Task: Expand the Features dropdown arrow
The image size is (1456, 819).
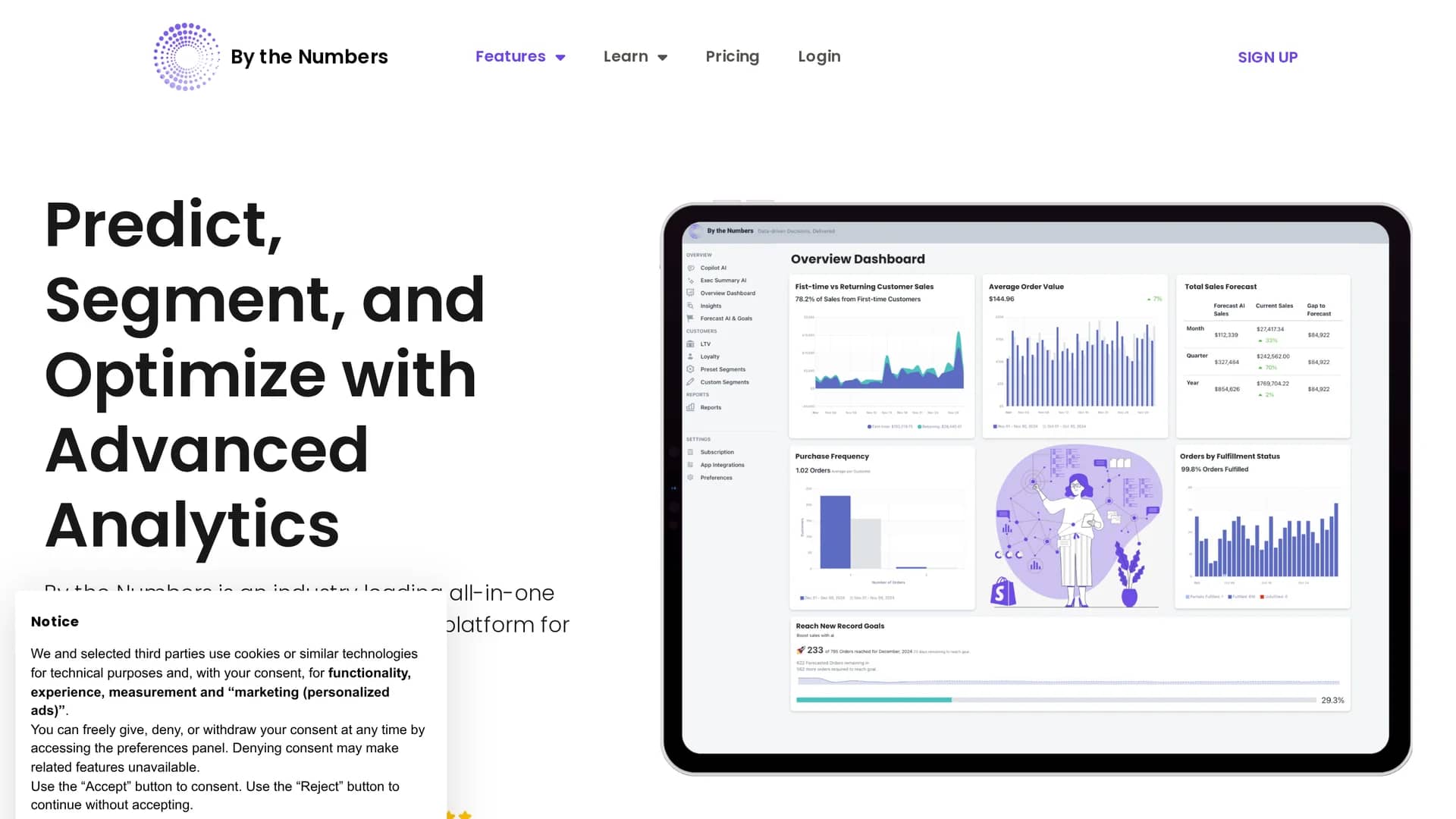Action: (x=560, y=58)
